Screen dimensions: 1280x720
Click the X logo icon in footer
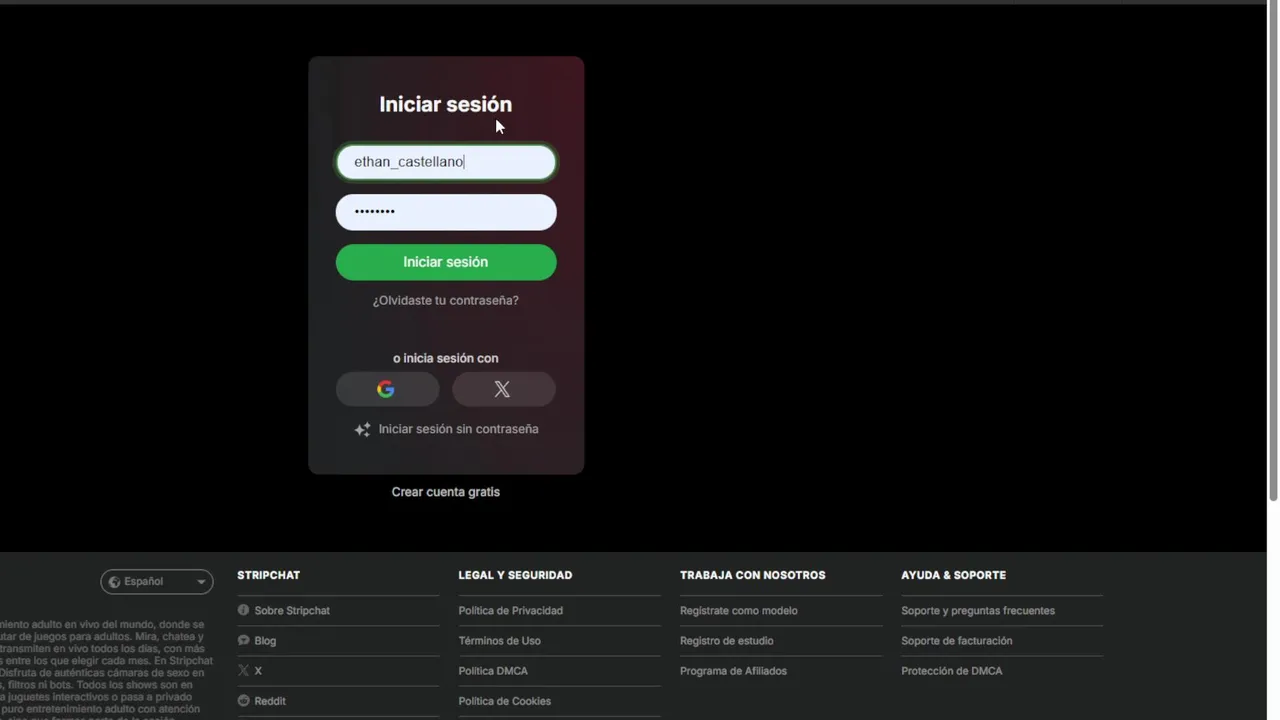point(243,671)
